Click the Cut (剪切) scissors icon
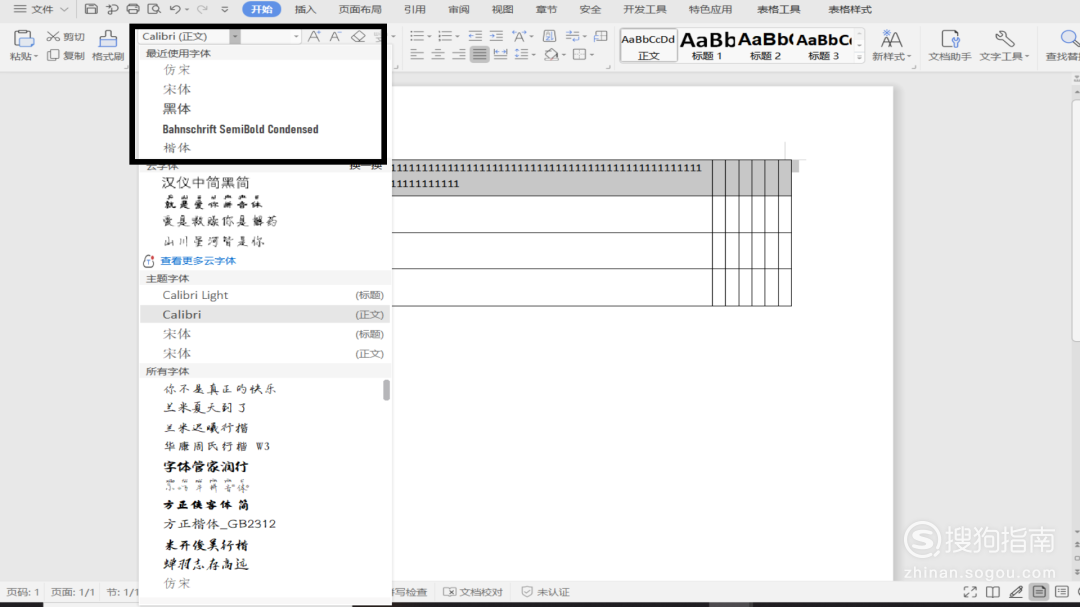1080x607 pixels. coord(53,37)
